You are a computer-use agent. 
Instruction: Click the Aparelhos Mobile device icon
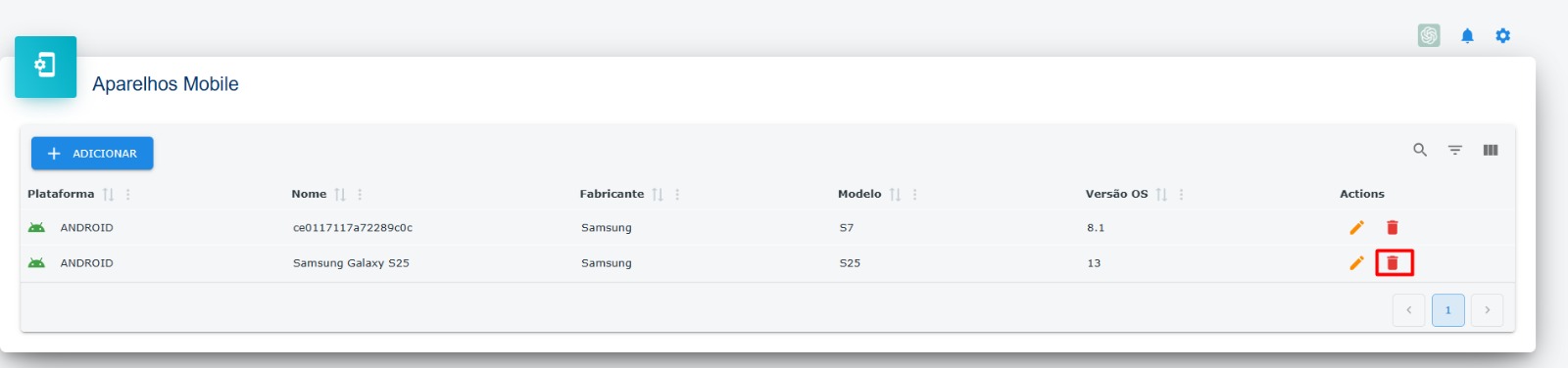45,67
